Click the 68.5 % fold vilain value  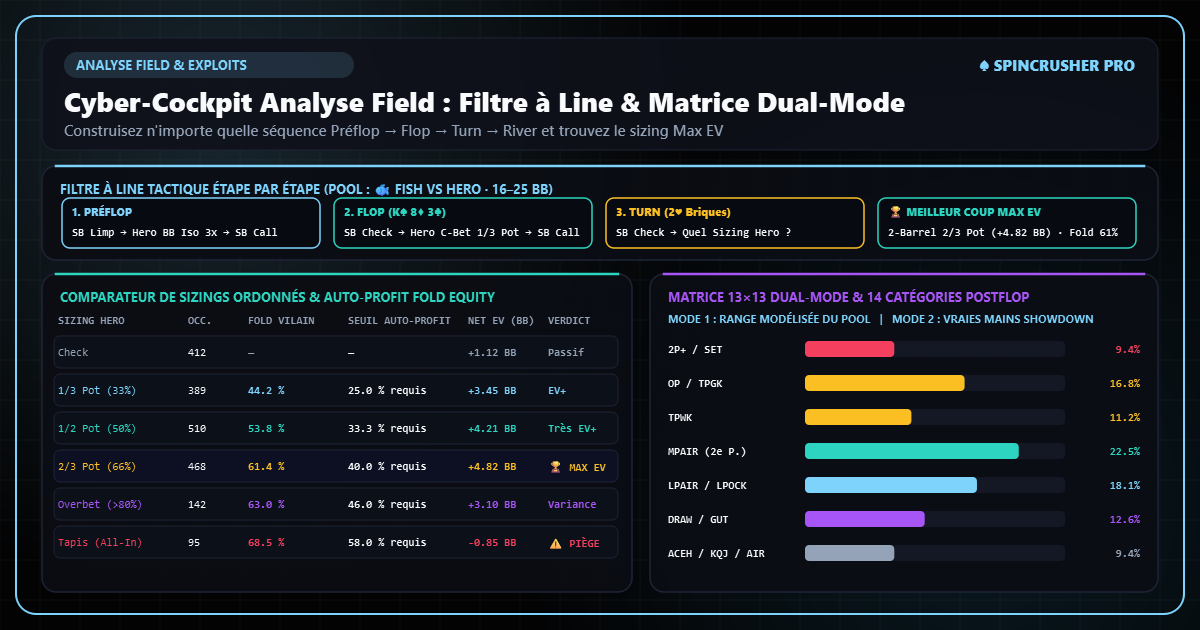tap(266, 543)
